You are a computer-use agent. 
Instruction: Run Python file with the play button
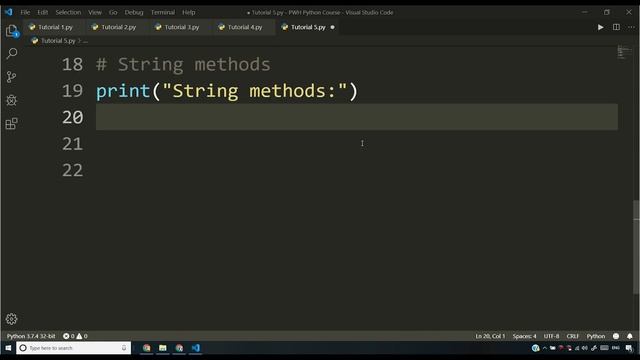[600, 27]
